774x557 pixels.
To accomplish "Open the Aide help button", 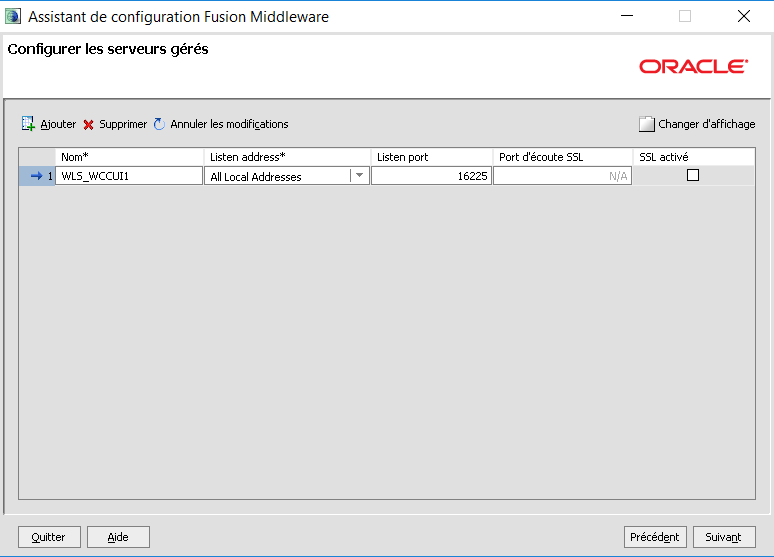I will [118, 537].
